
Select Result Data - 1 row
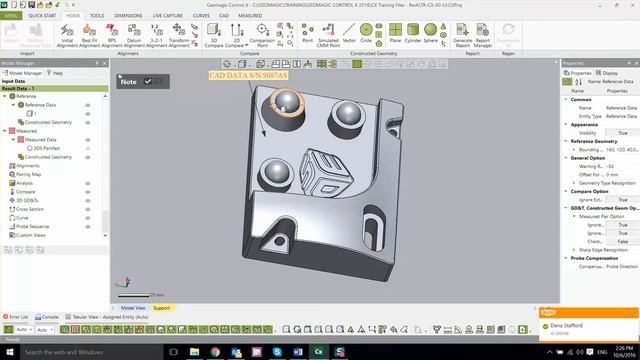pos(54,89)
